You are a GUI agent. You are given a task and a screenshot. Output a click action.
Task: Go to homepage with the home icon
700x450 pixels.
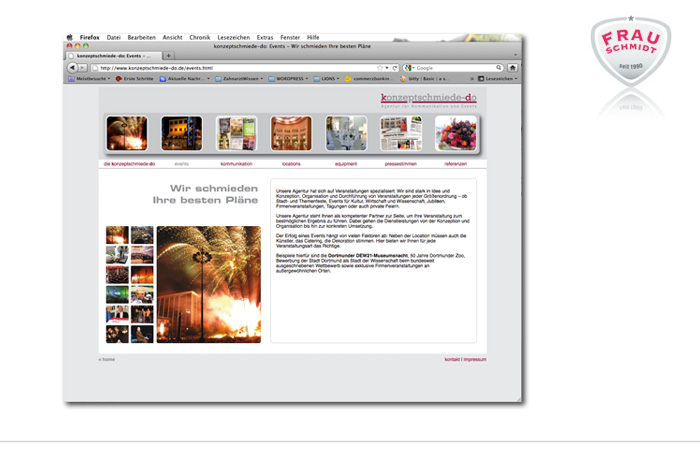512,68
